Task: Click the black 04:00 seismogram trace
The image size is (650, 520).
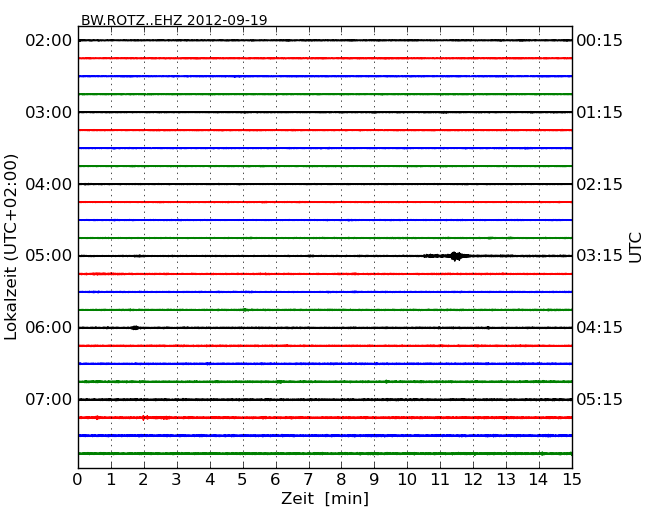Action: coord(325,184)
